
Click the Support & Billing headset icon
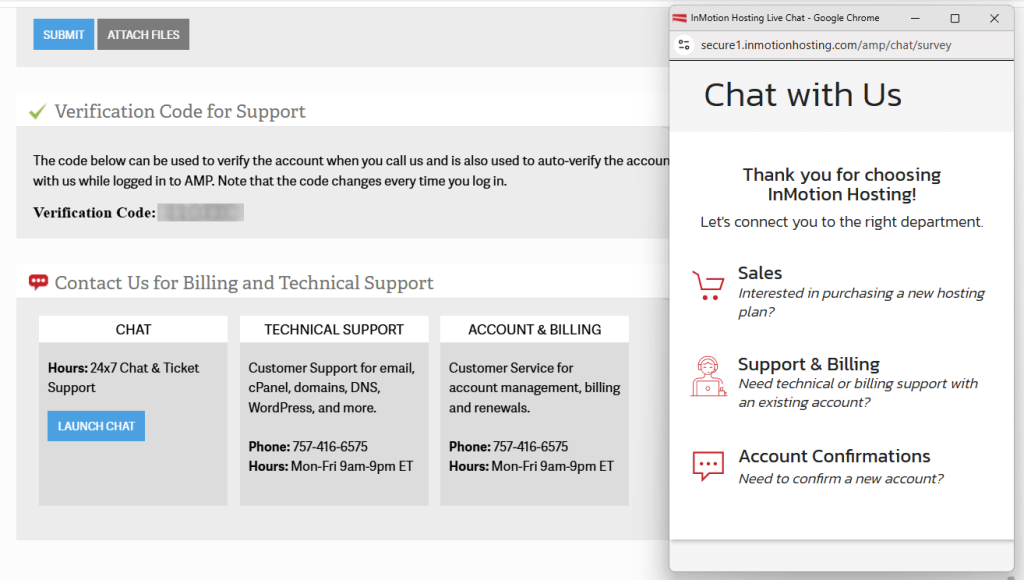coord(709,376)
